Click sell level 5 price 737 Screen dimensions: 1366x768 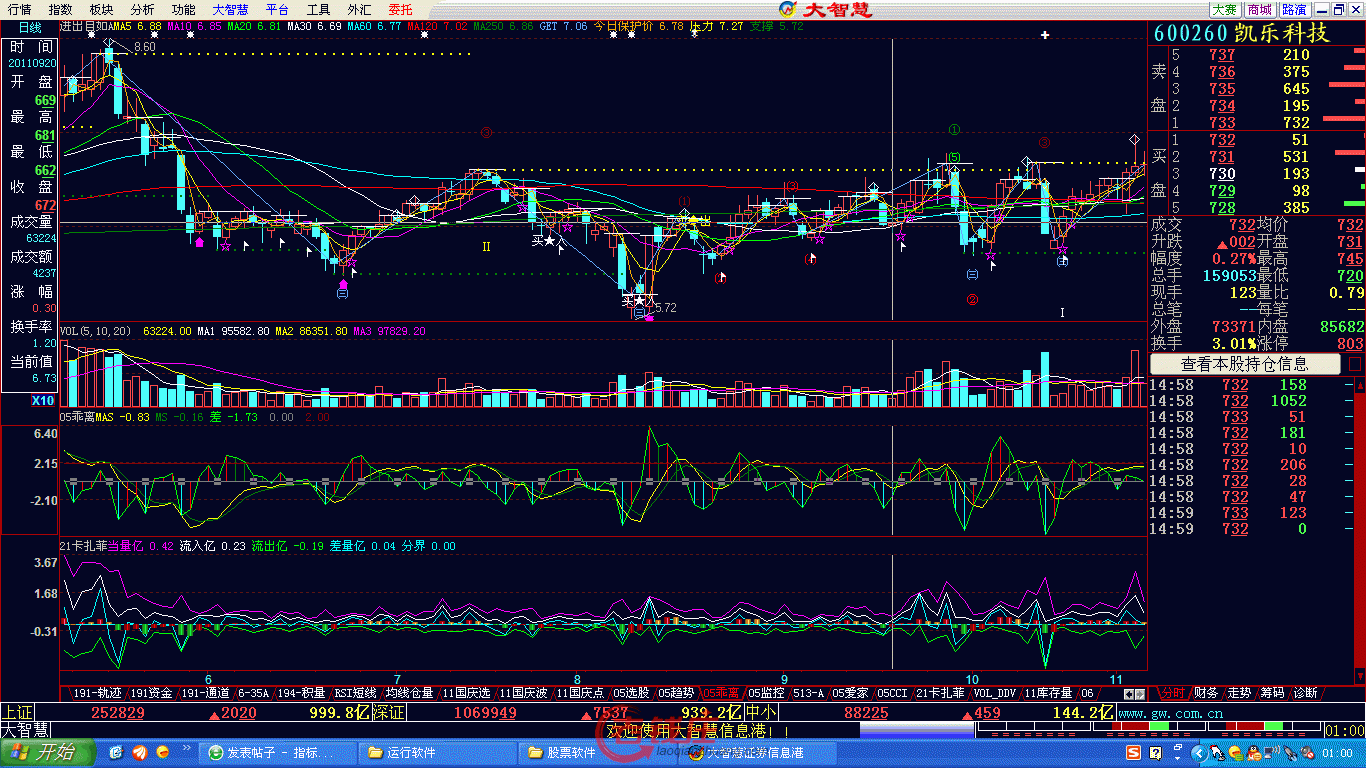click(1222, 55)
